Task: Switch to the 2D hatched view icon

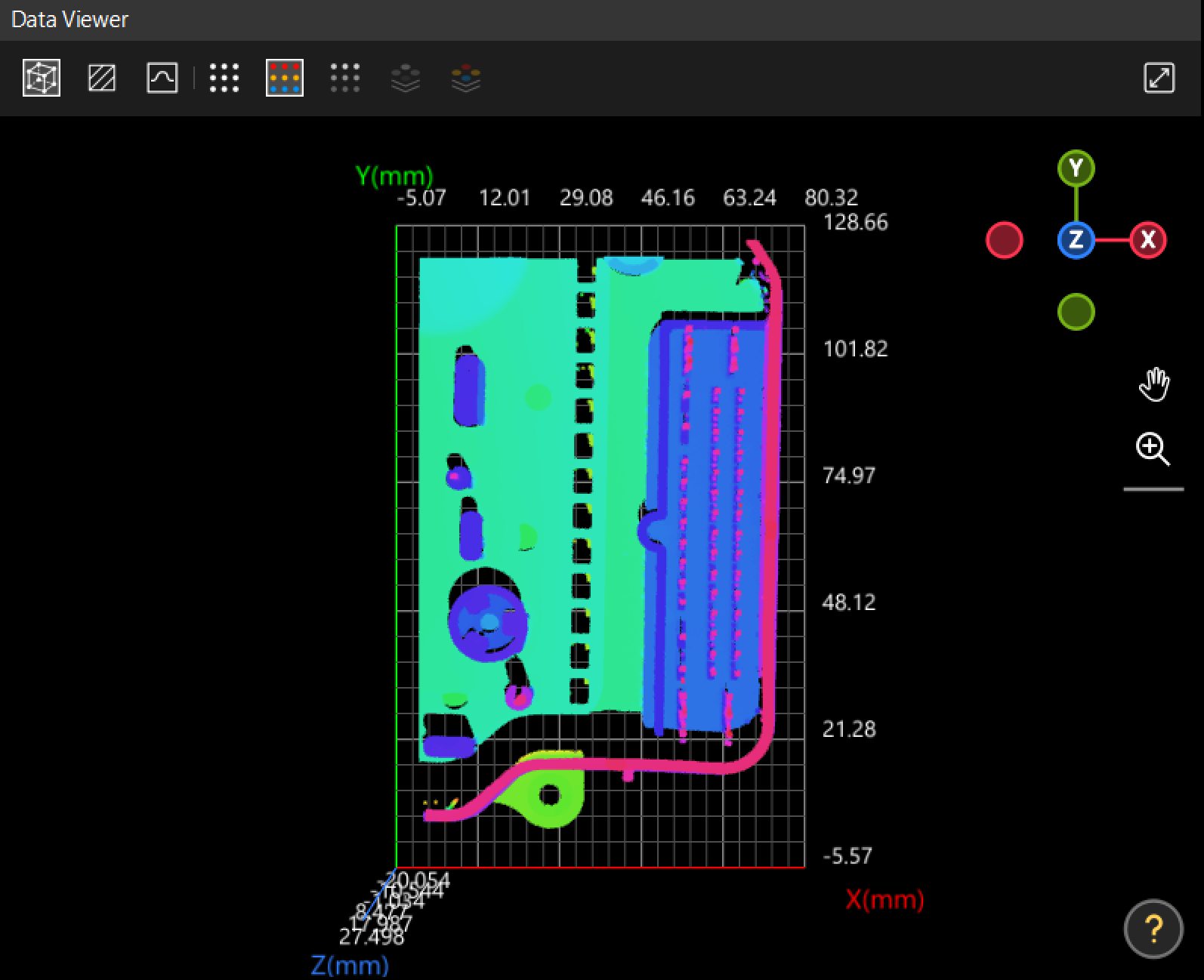Action: click(102, 78)
